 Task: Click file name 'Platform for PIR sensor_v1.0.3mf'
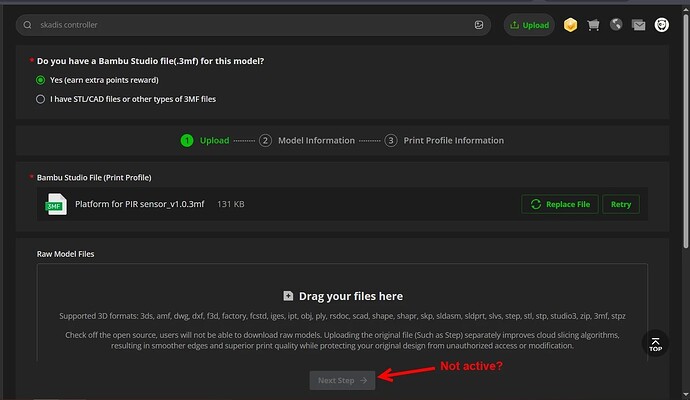pyautogui.click(x=139, y=204)
